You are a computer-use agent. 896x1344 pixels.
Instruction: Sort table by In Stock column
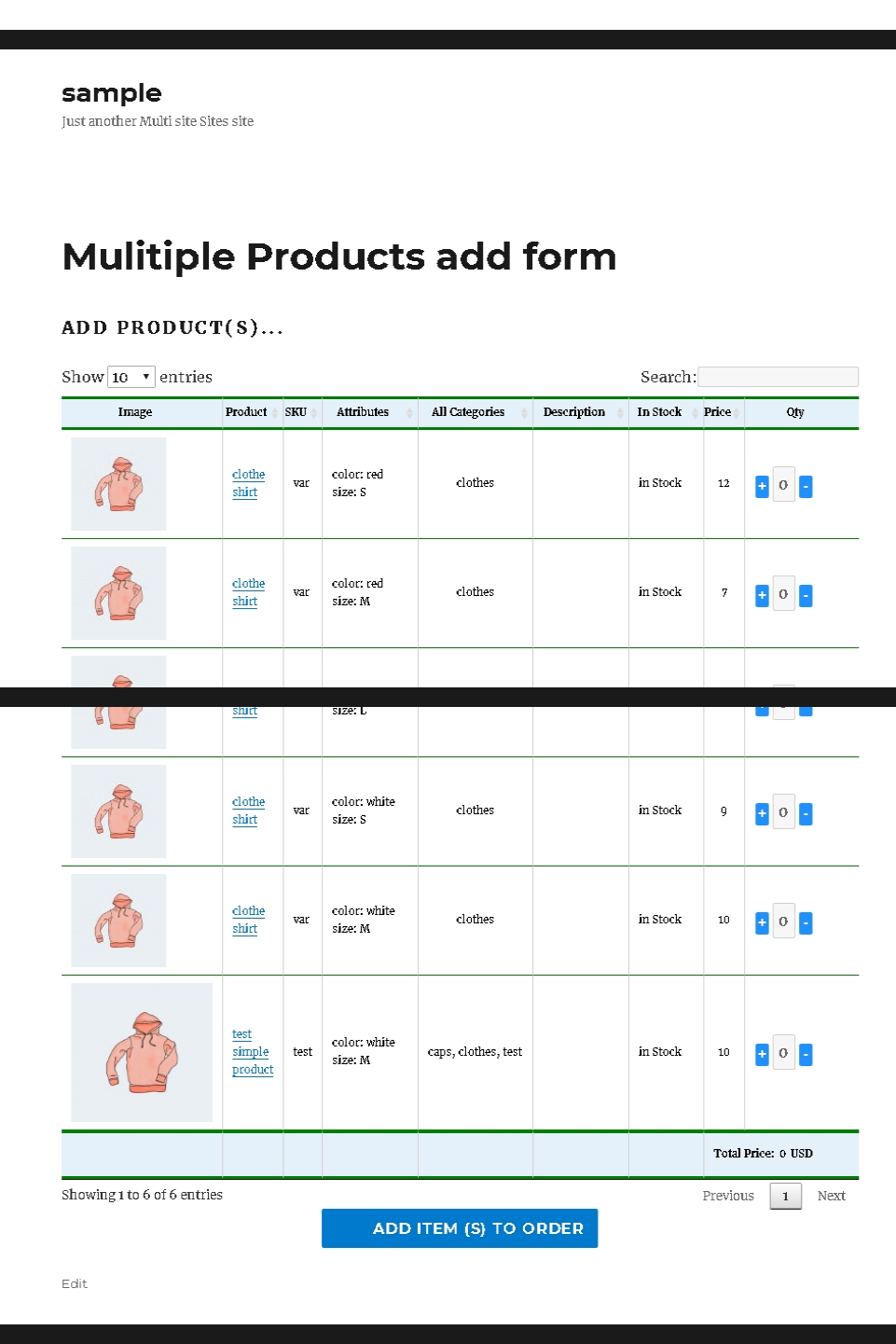point(665,412)
